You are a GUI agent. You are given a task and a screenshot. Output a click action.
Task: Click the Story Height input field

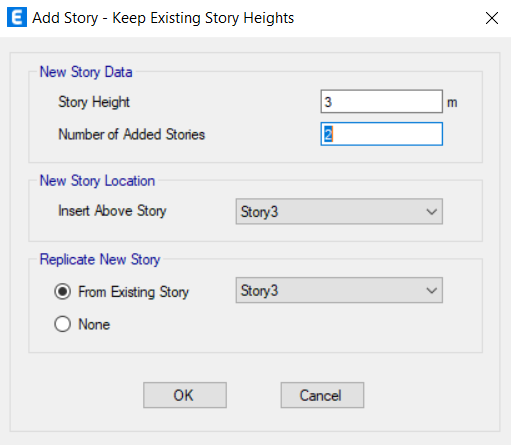pyautogui.click(x=382, y=102)
